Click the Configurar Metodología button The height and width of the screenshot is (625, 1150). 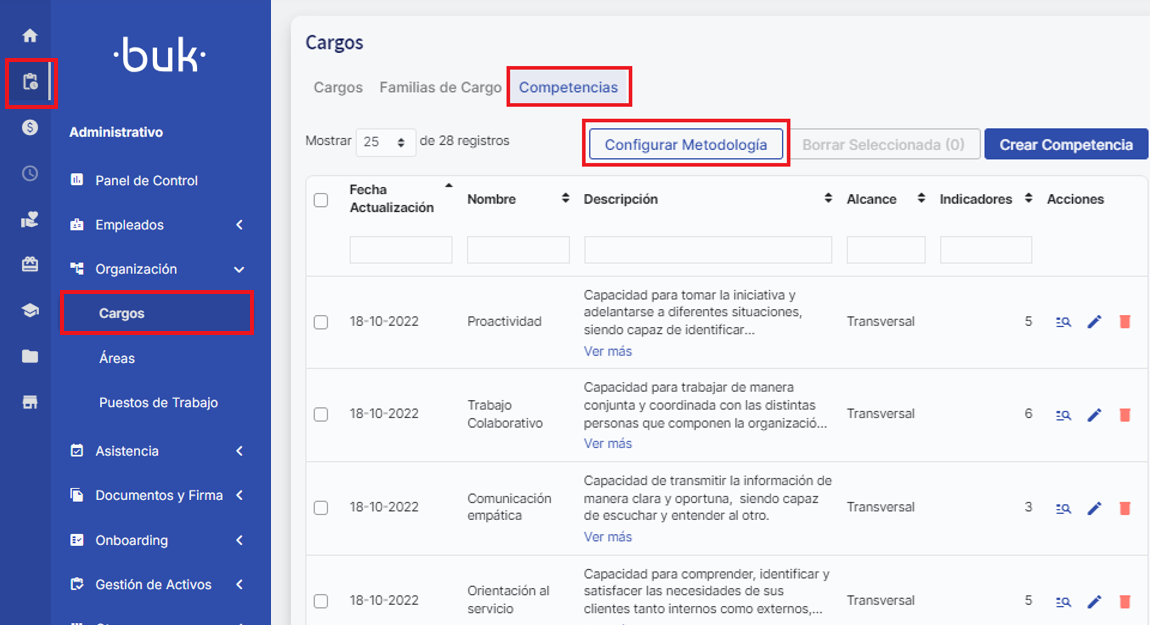(x=685, y=145)
